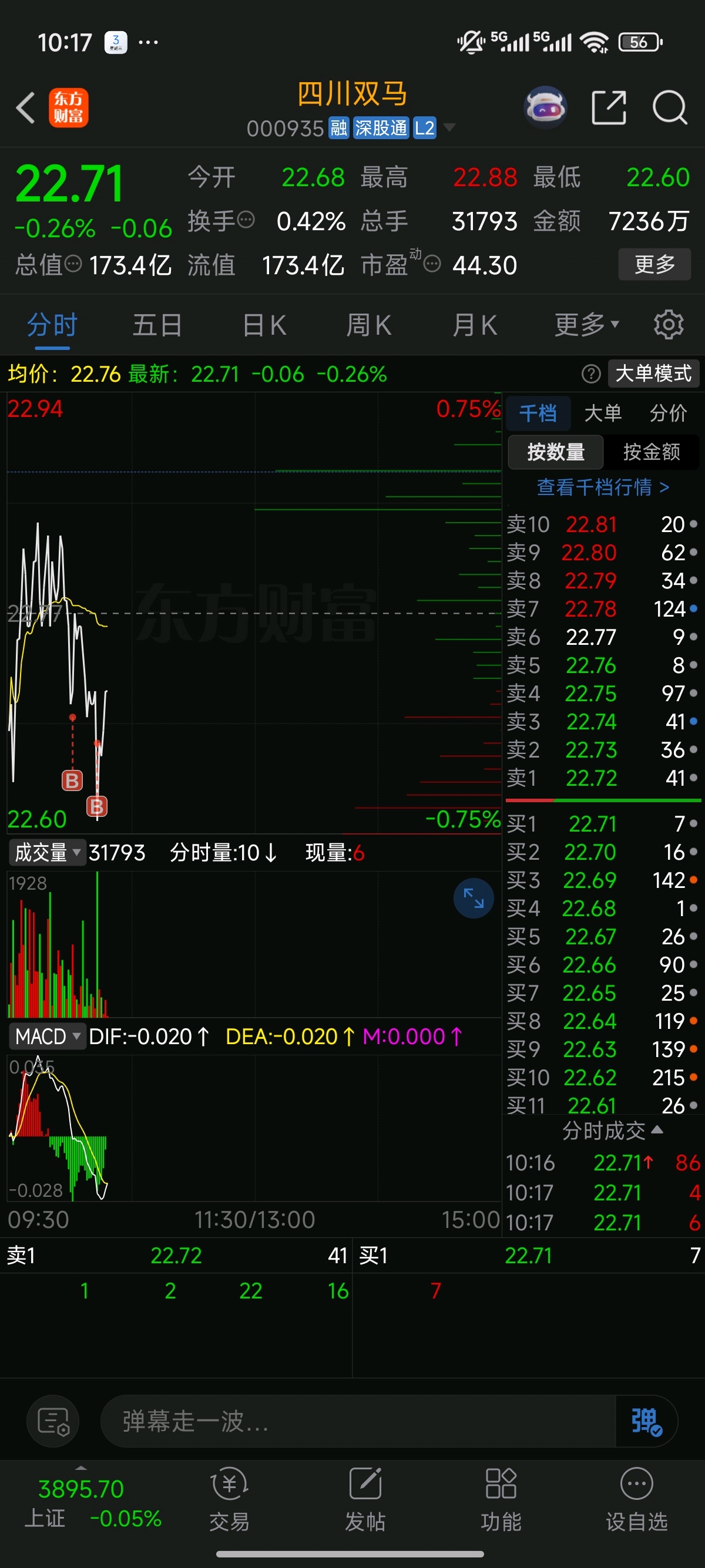Open the robot assistant avatar
The width and height of the screenshot is (705, 1568).
coord(545,107)
